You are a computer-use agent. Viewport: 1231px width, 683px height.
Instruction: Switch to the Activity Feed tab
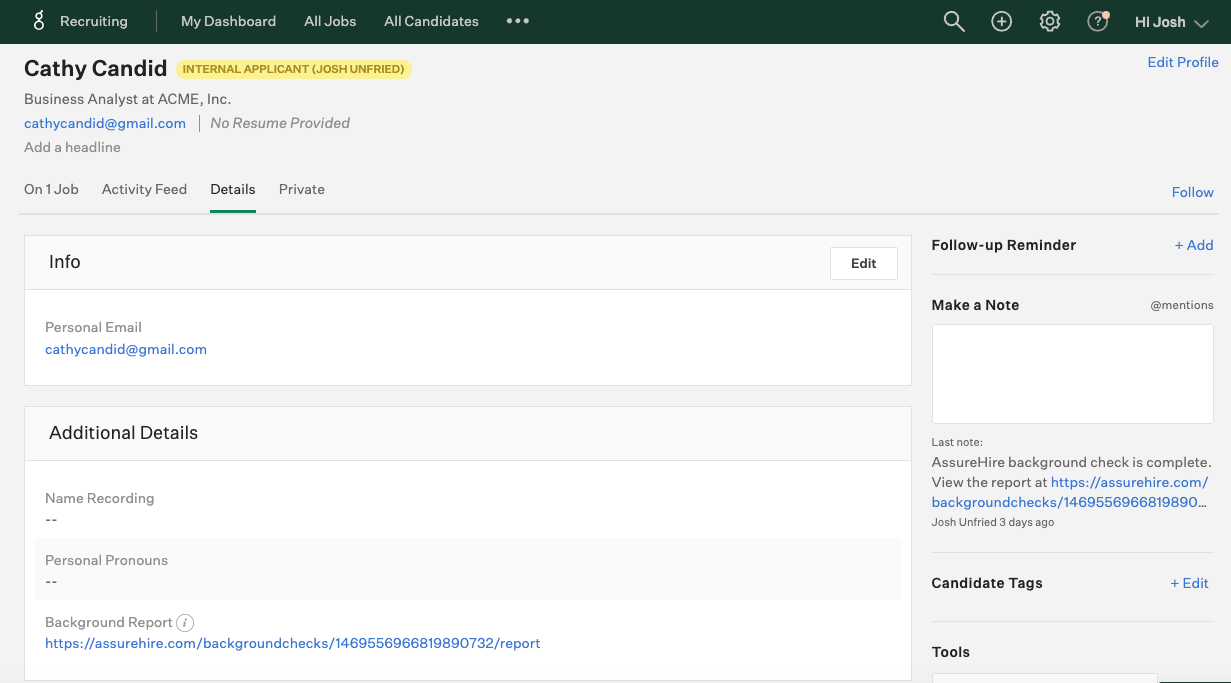[144, 189]
